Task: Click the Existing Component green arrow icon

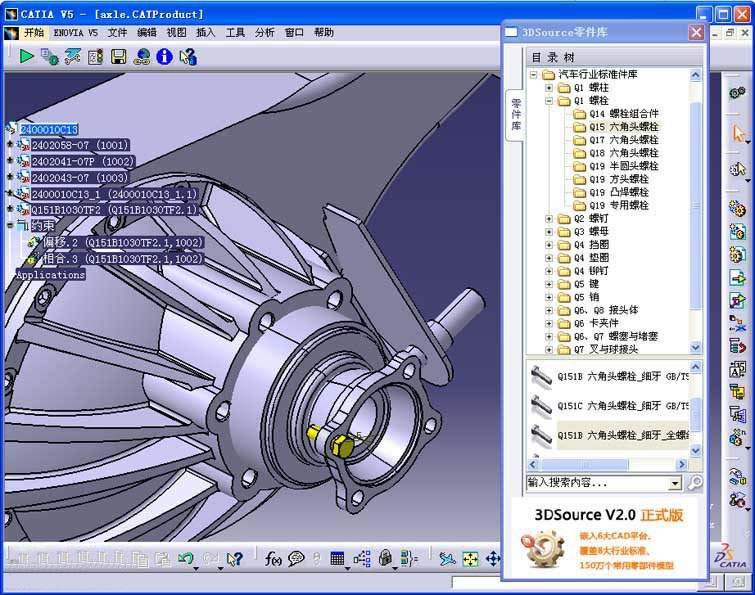Action: [737, 278]
